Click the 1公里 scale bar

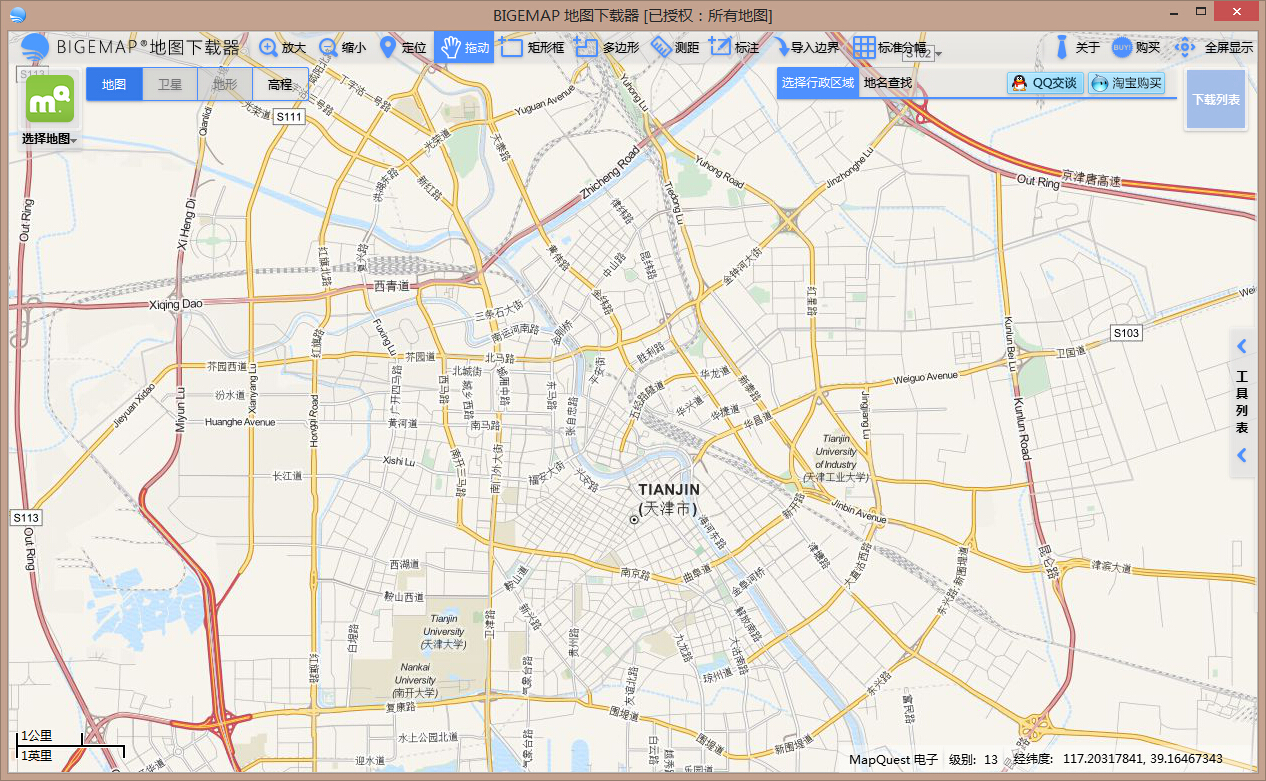click(x=49, y=737)
